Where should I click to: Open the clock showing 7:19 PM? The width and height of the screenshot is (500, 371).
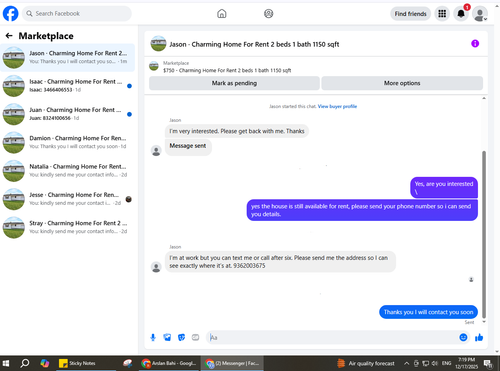pyautogui.click(x=466, y=363)
